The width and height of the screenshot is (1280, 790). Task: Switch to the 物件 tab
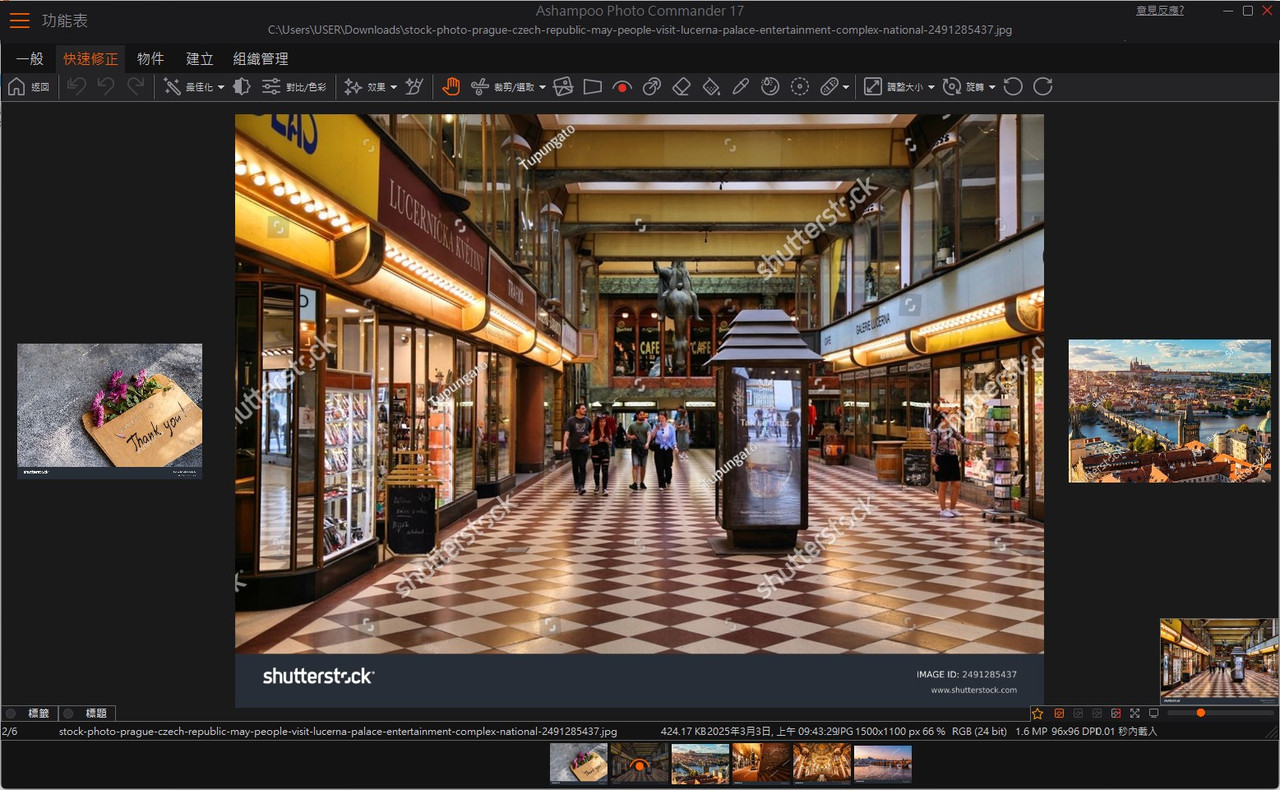151,59
